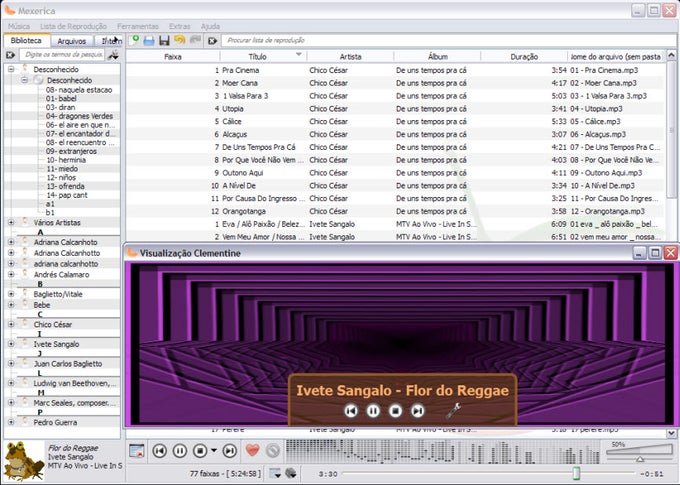Image resolution: width=680 pixels, height=485 pixels.
Task: Expand the Bebe artist node
Action: click(11, 305)
